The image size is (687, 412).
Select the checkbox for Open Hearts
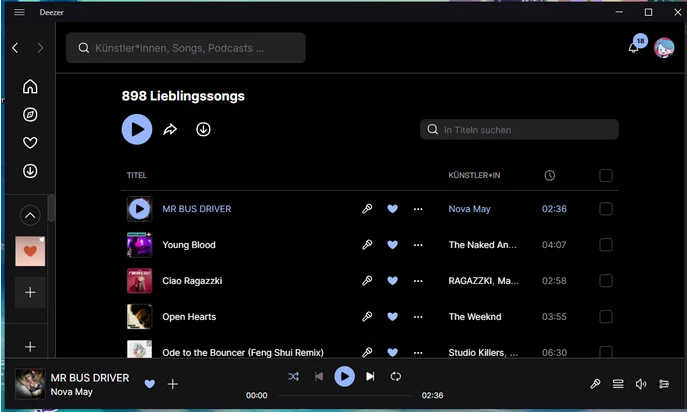[606, 317]
